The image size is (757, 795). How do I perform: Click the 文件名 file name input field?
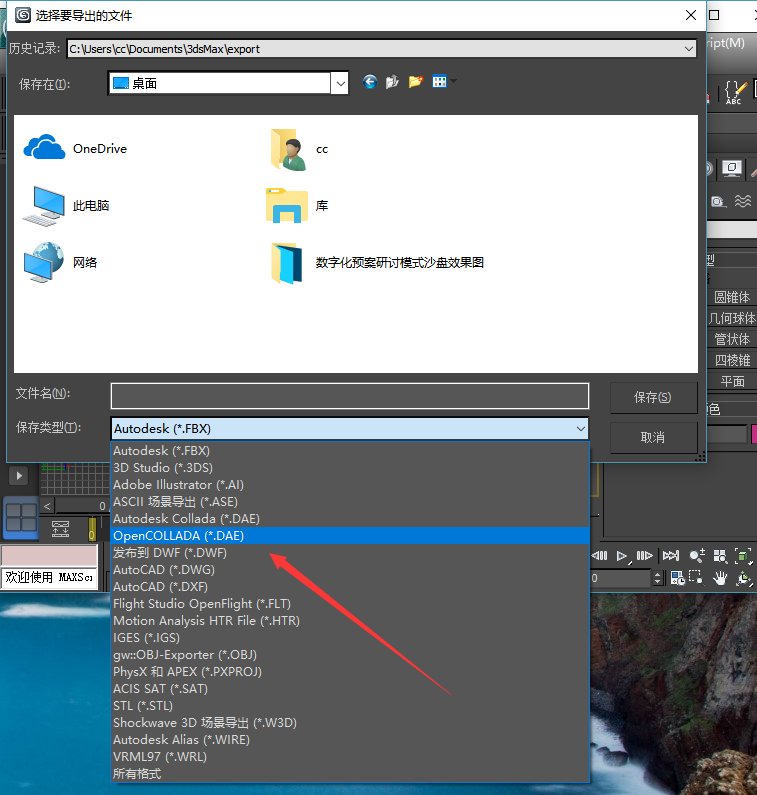coord(350,396)
